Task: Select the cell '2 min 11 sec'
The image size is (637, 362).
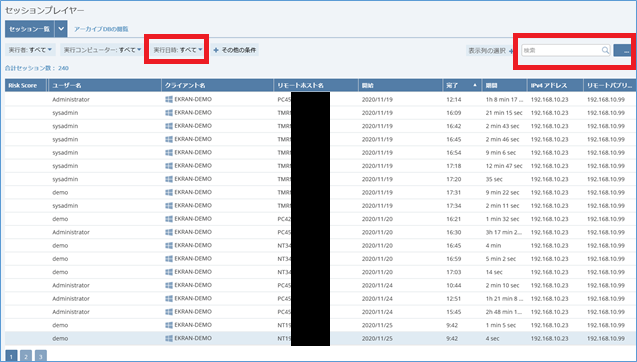Action: pos(502,206)
